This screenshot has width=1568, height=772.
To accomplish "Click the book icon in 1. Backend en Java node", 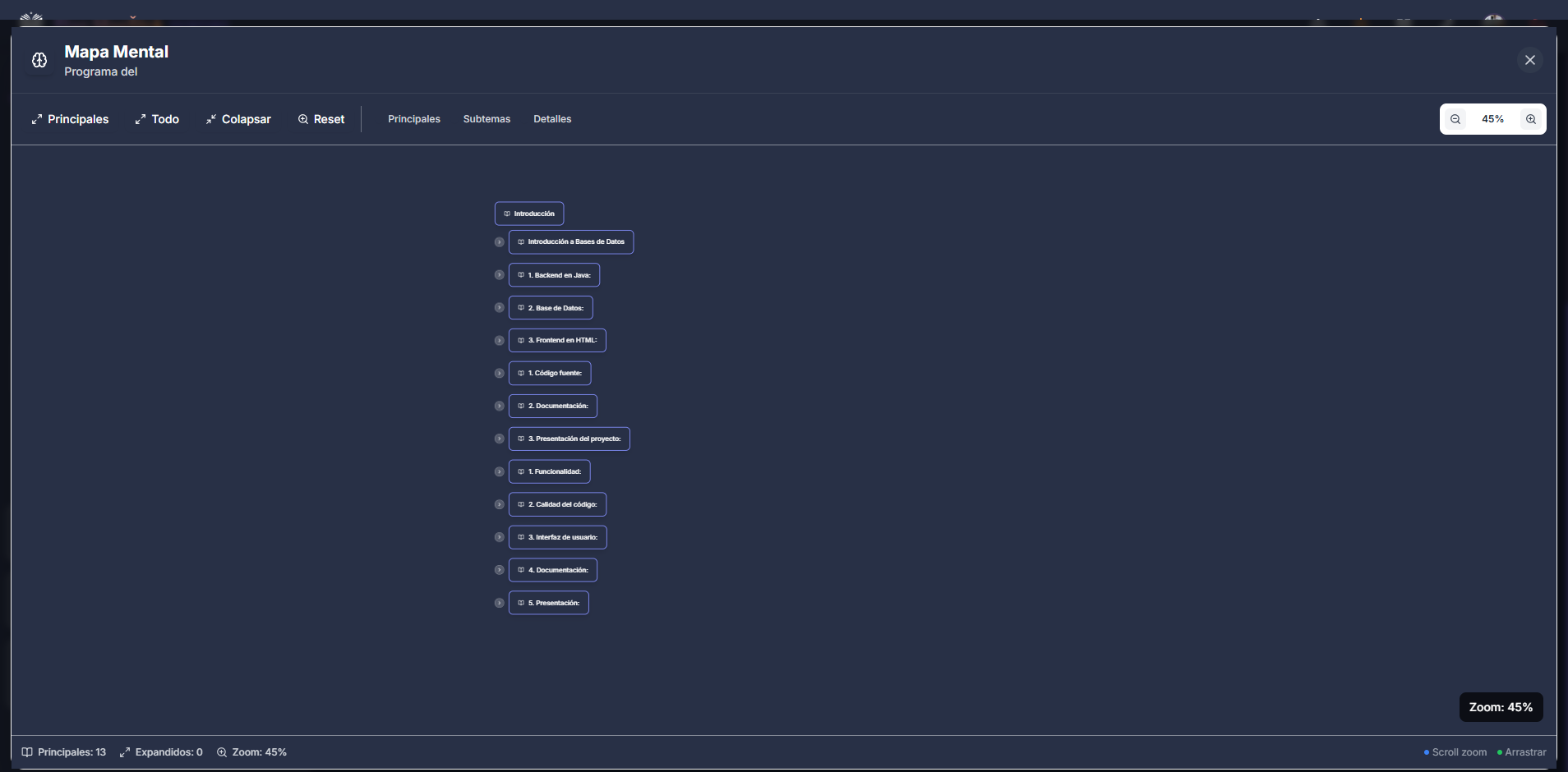I will [x=521, y=275].
